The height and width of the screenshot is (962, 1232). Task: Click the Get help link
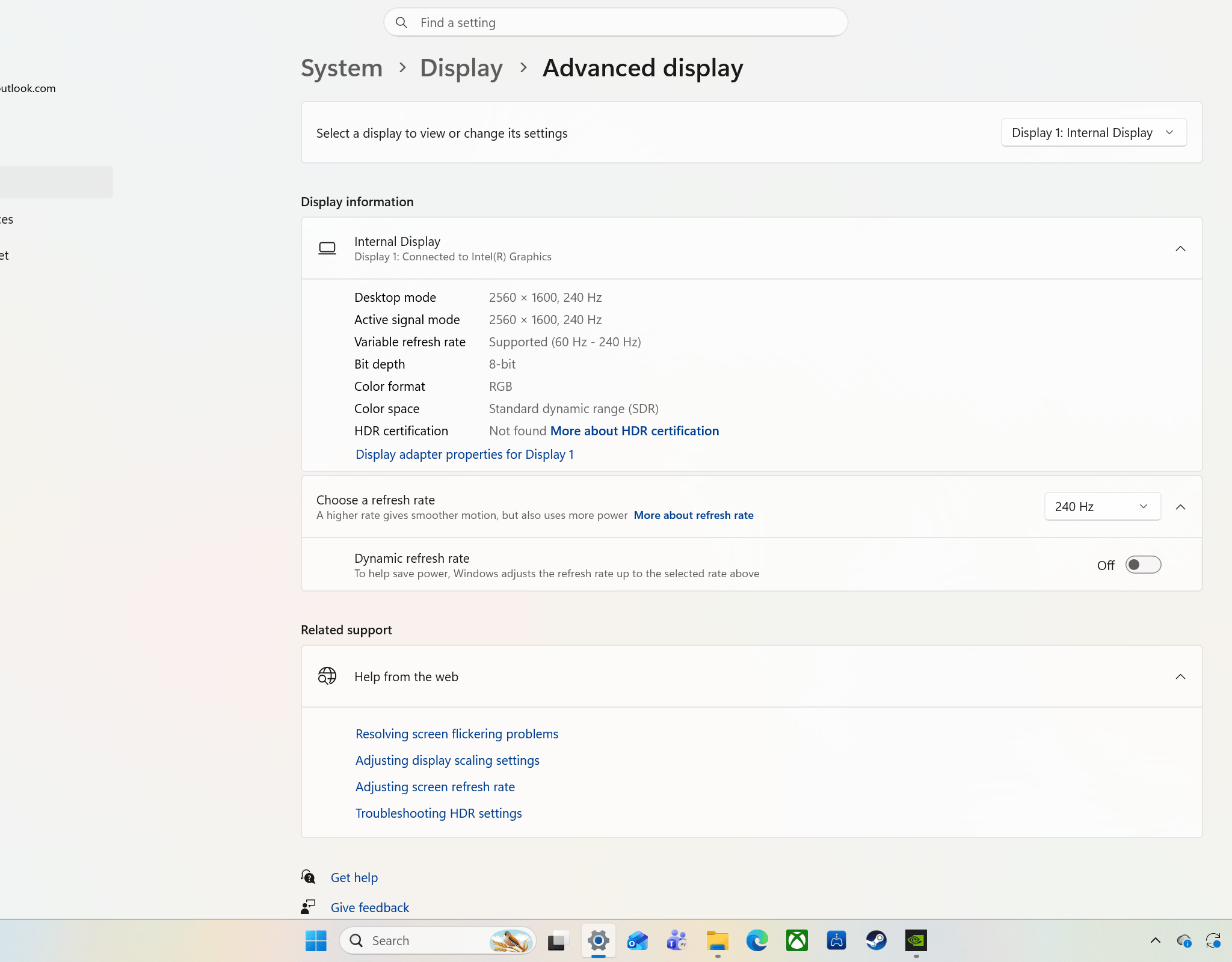[354, 877]
